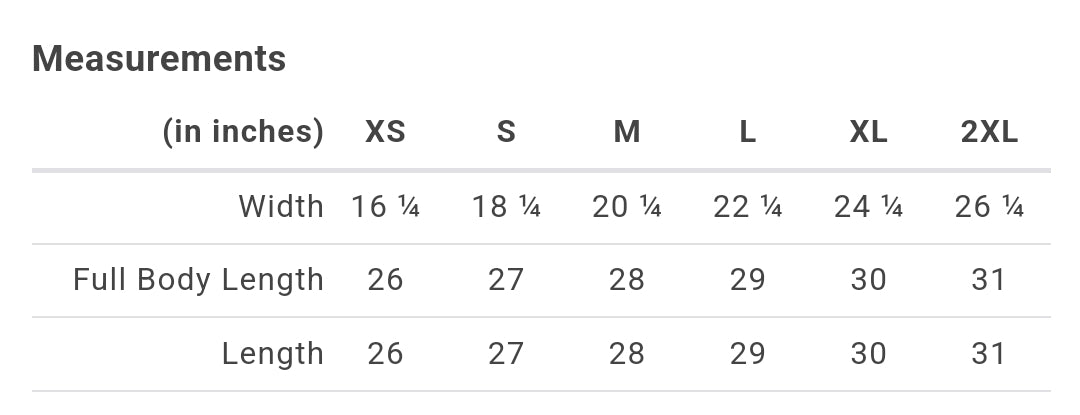Select the 2XL size column header
Screen dimensions: 1080x415
pos(989,132)
